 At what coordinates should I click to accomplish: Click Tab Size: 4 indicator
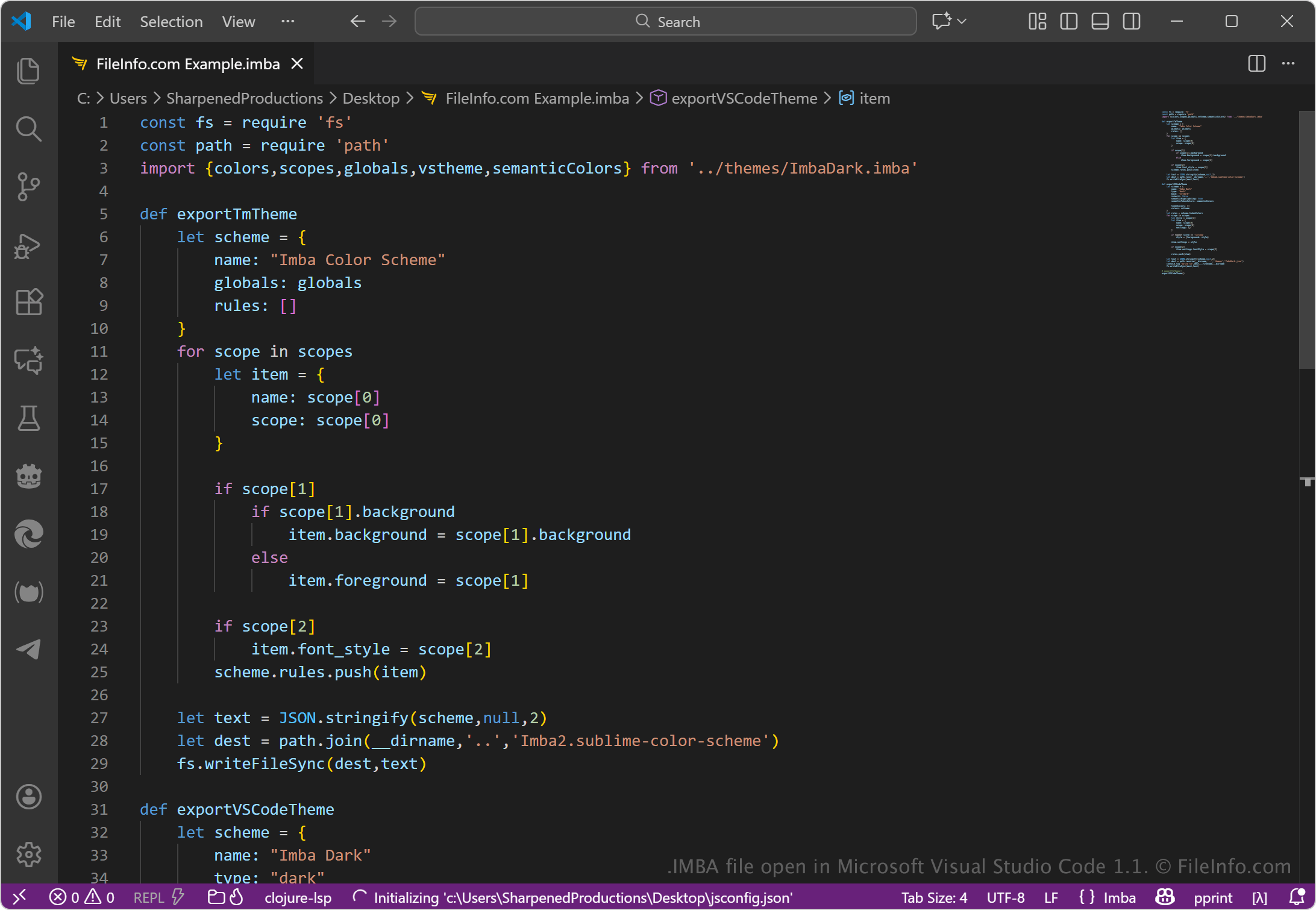point(934,897)
